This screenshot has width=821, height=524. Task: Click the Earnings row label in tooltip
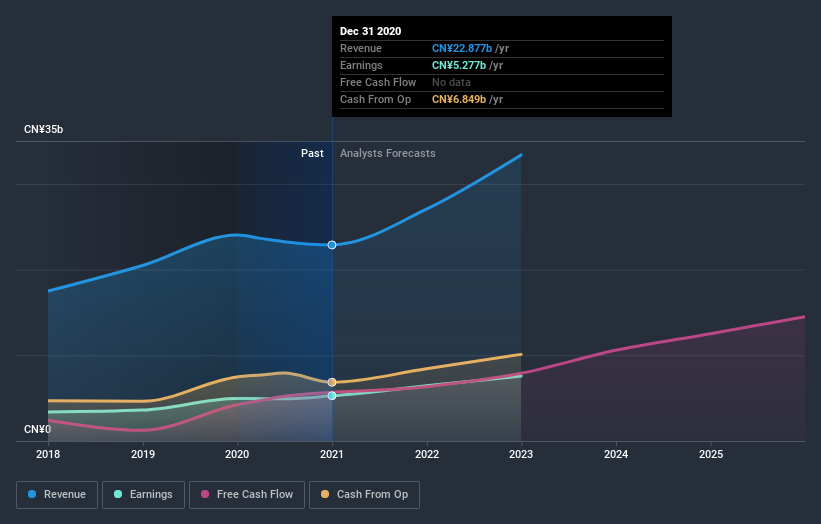(x=361, y=65)
